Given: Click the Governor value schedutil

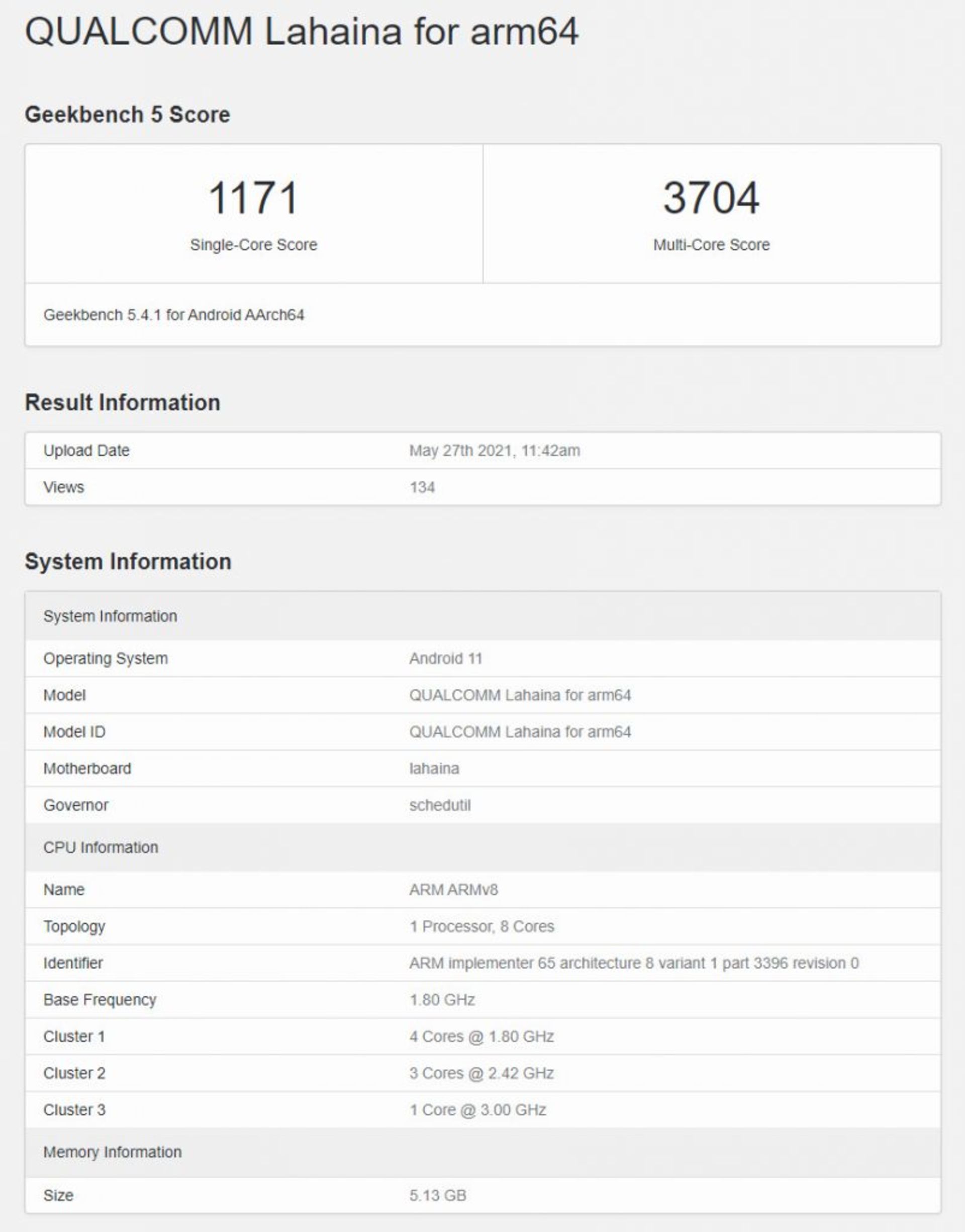Looking at the screenshot, I should [440, 805].
